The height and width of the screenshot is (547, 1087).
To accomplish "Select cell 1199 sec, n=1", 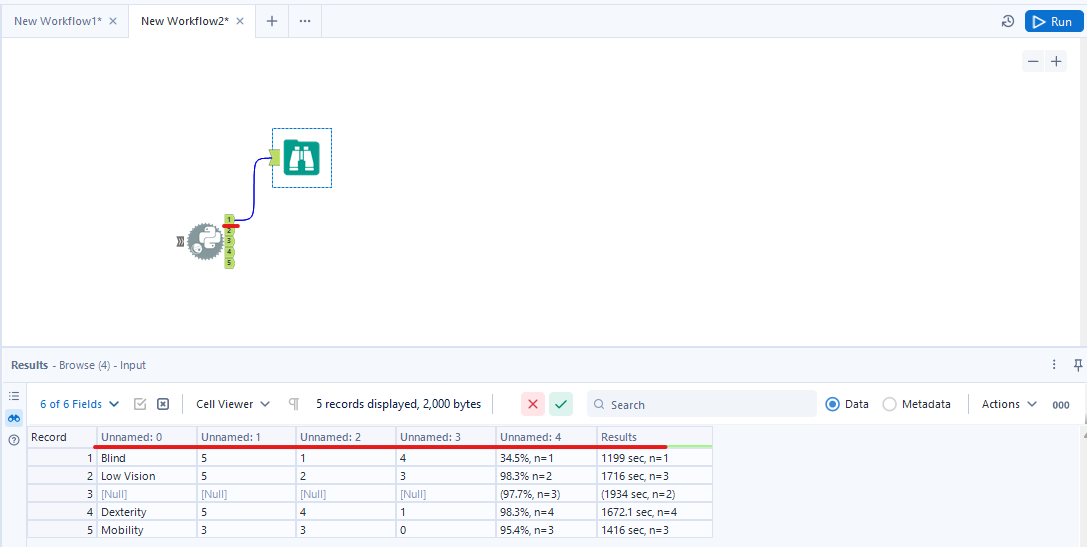I will [654, 458].
